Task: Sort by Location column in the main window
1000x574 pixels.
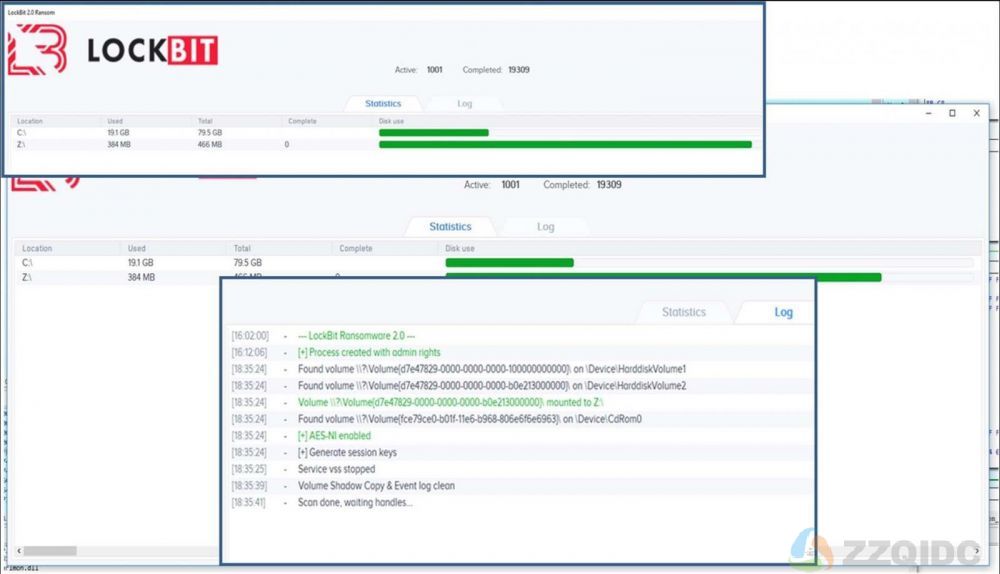Action: click(x=37, y=248)
